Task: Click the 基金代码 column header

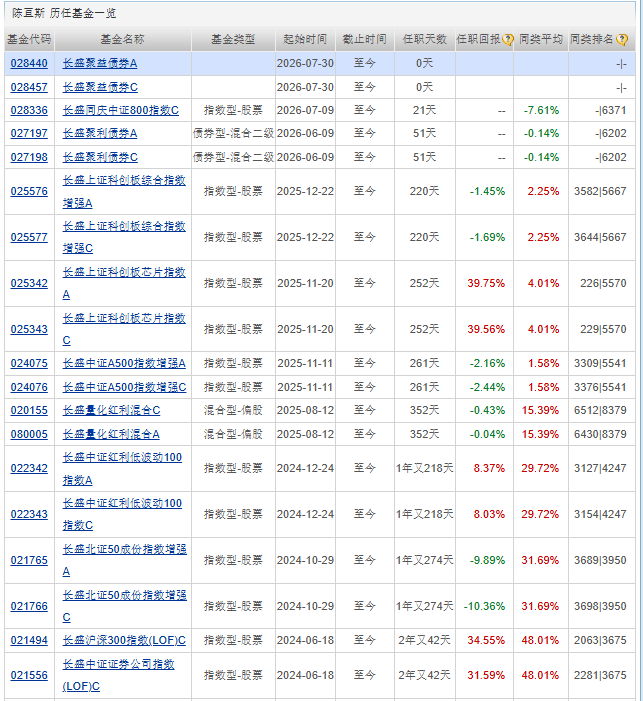Action: coord(29,39)
